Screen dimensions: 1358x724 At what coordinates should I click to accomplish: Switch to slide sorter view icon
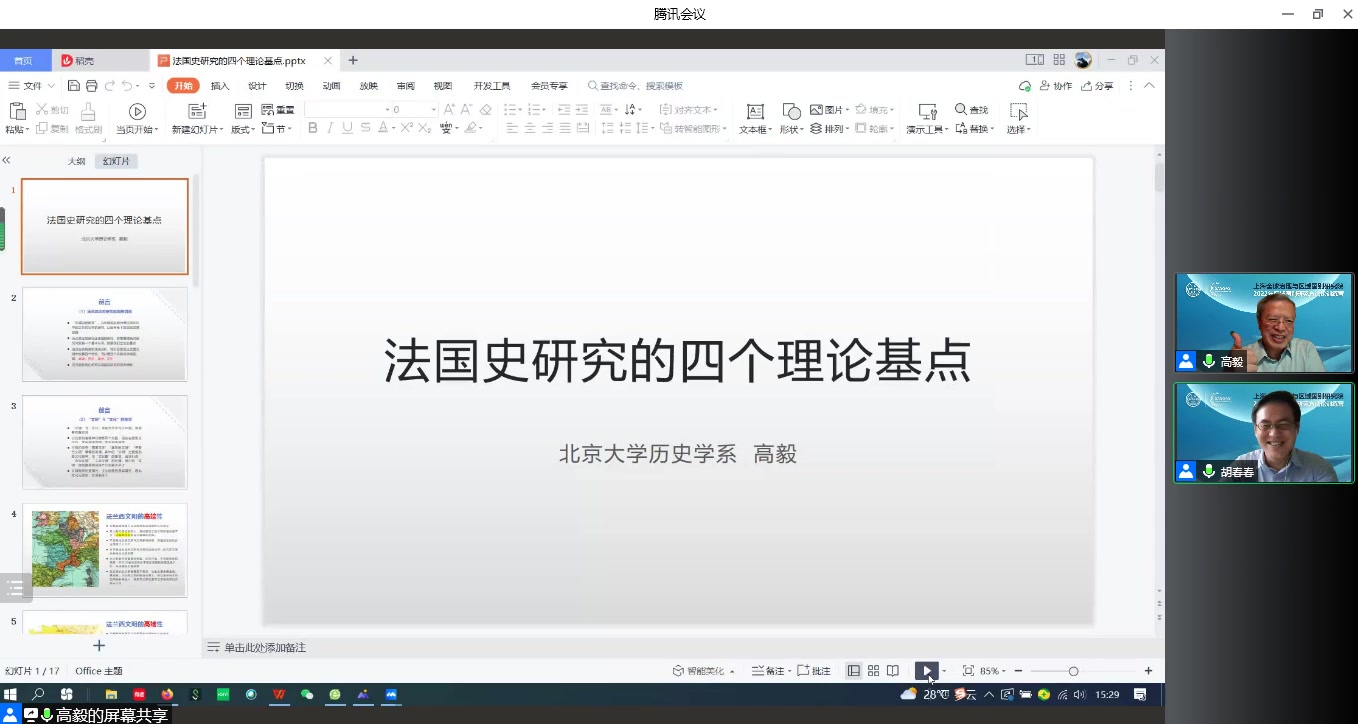click(873, 671)
